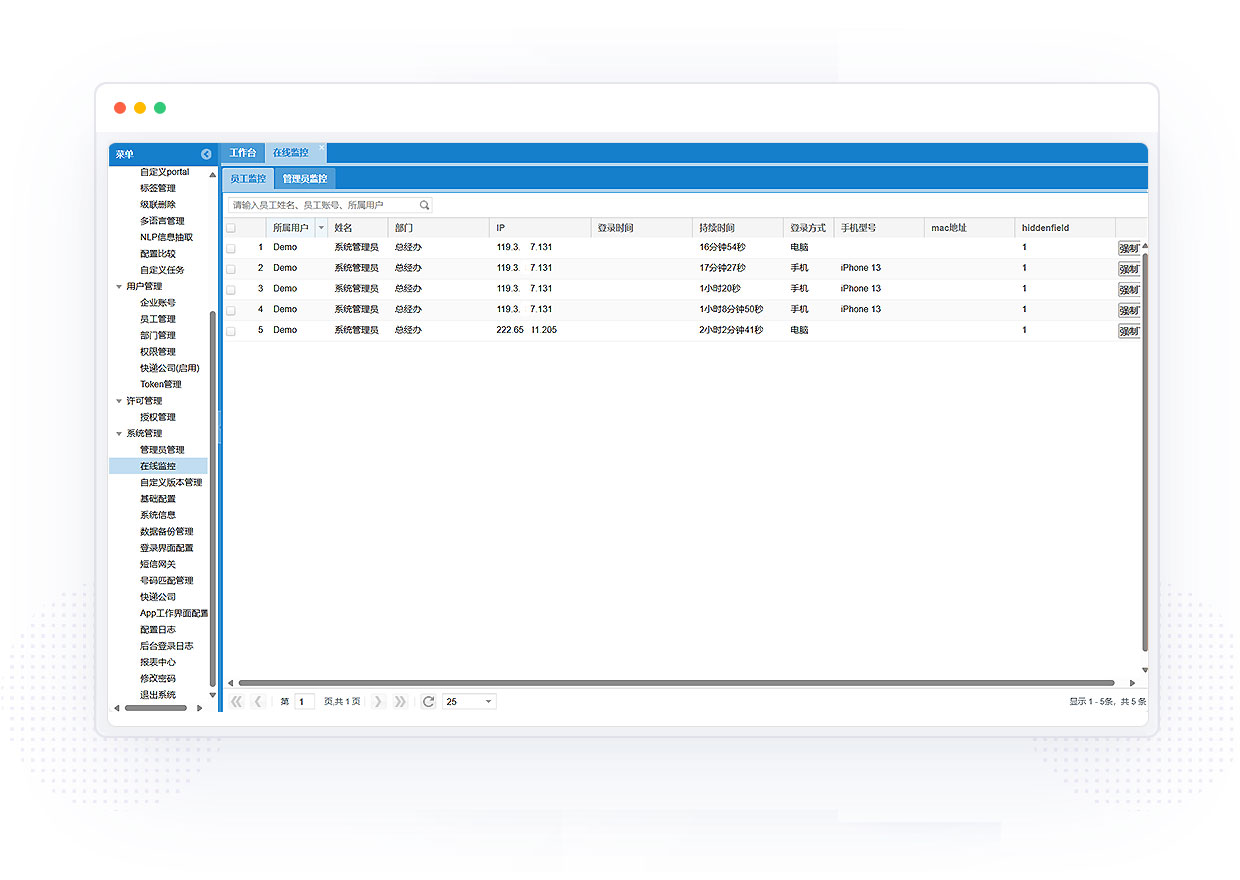Open NLP信息抽取 in the sidebar
Screen dimensions: 1240x880
coord(167,237)
